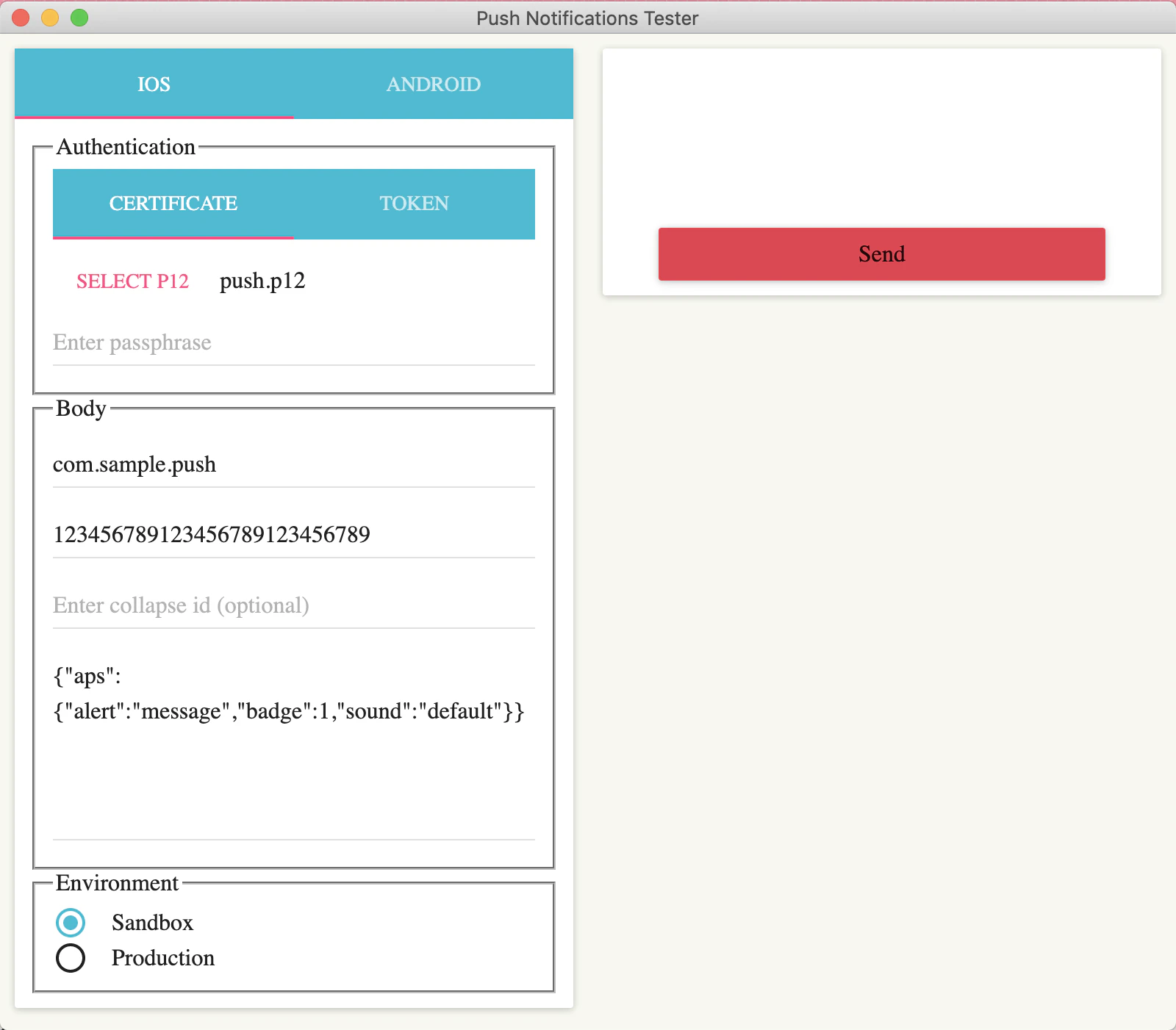Click the com.sample.push bundle id field
Image resolution: width=1176 pixels, height=1030 pixels.
click(x=294, y=465)
